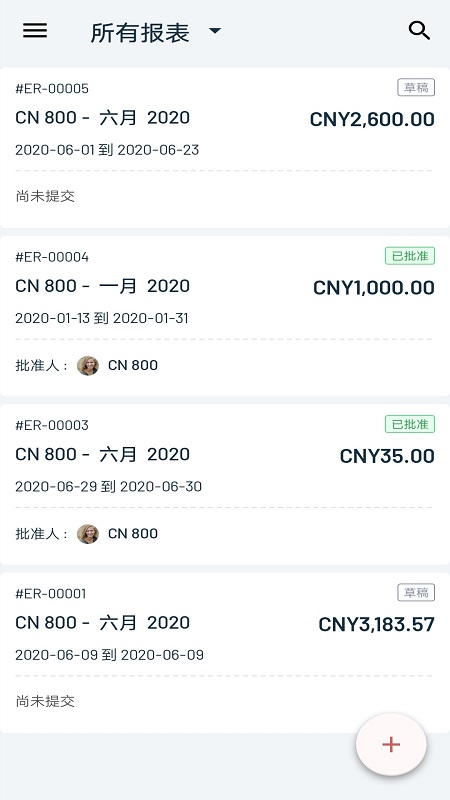The width and height of the screenshot is (450, 800).
Task: Open report #ER-00001
Action: pyautogui.click(x=225, y=653)
